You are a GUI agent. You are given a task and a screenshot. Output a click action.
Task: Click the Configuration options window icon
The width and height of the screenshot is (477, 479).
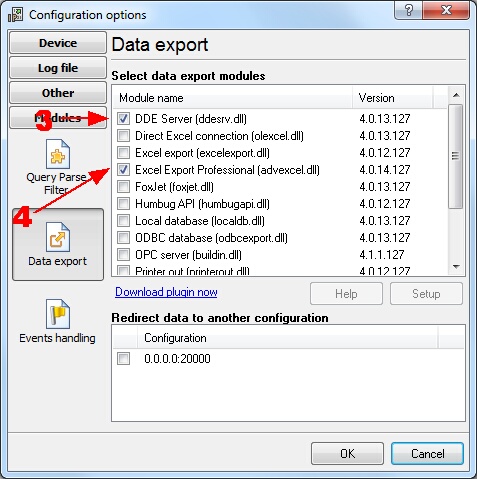pos(15,15)
